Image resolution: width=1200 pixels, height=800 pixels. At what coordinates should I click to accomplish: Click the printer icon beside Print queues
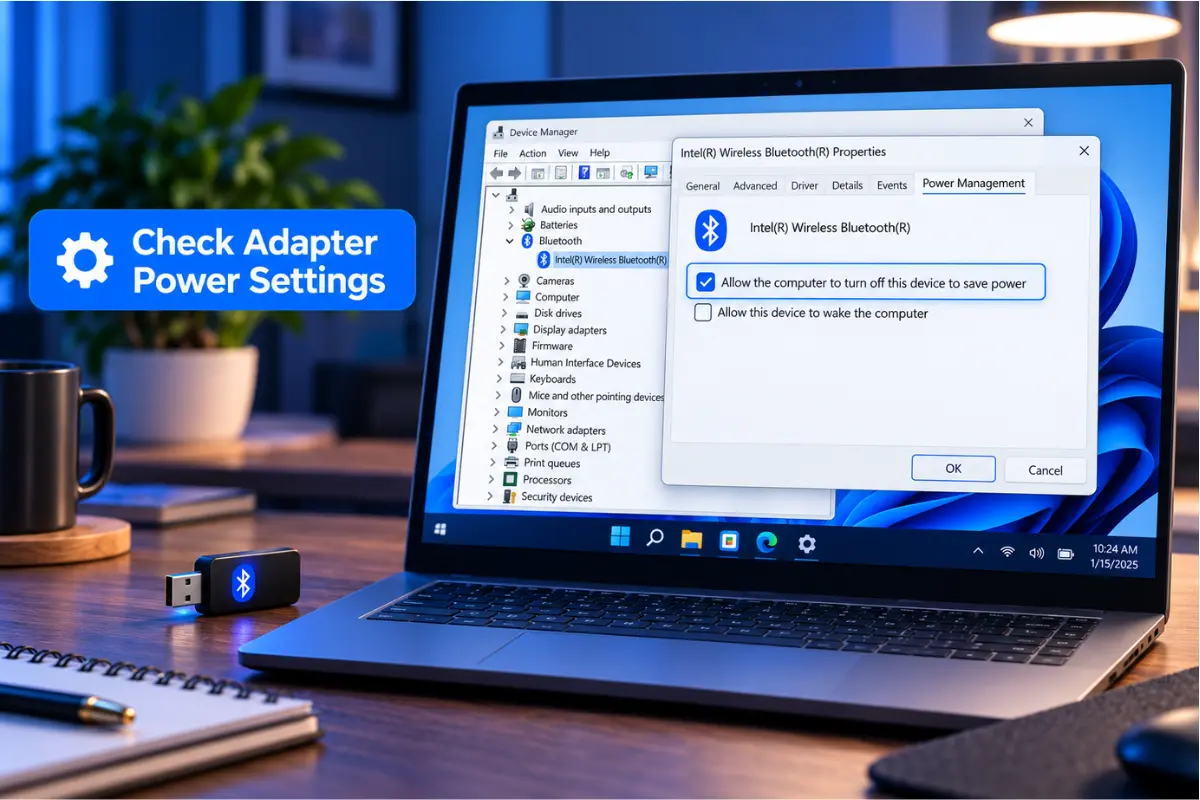point(512,463)
